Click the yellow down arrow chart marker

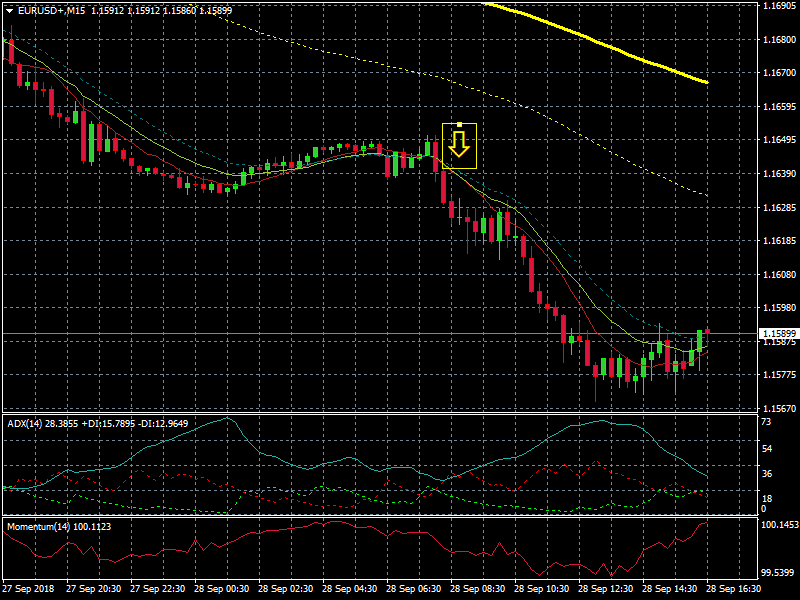coord(459,147)
